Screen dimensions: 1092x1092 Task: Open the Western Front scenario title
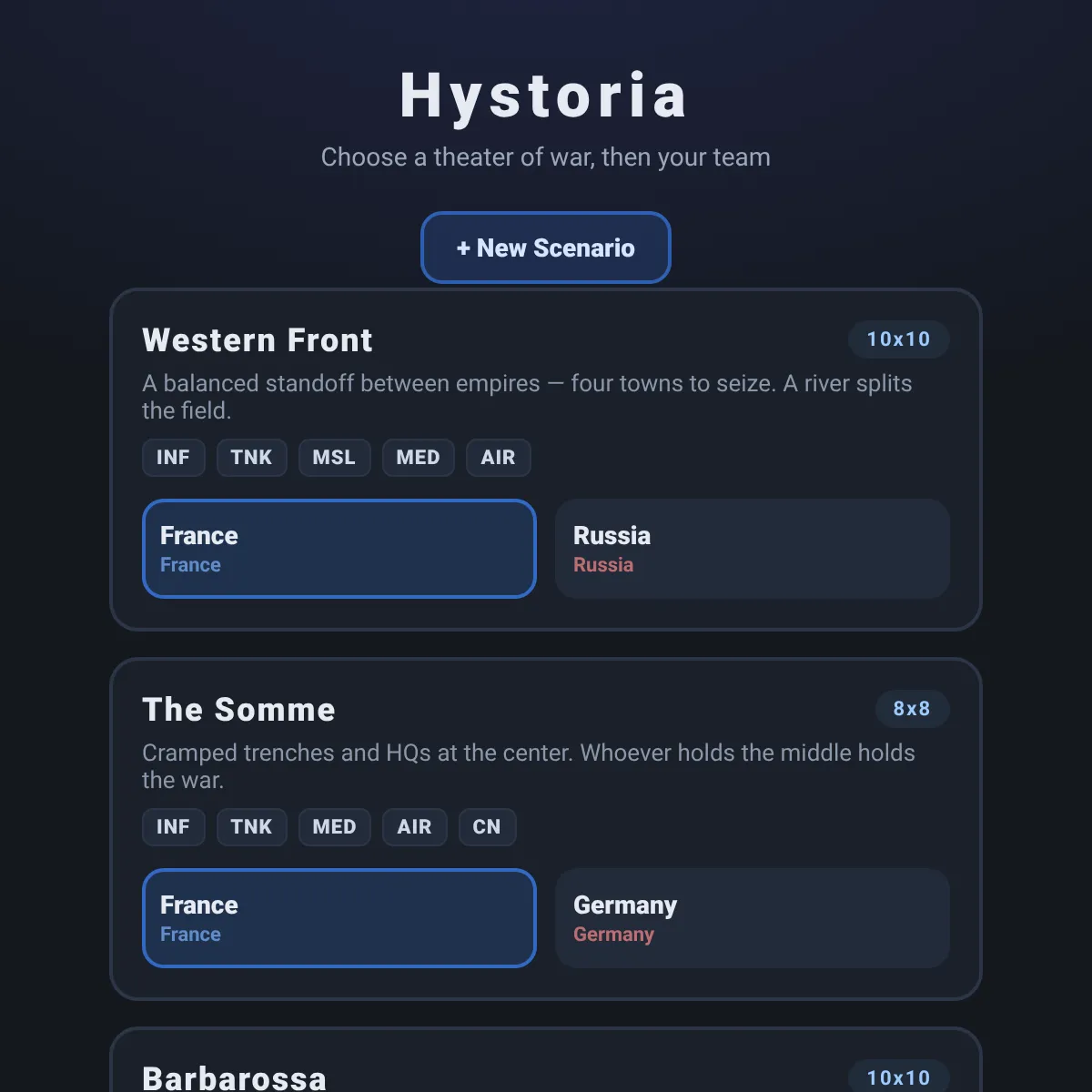pos(258,340)
